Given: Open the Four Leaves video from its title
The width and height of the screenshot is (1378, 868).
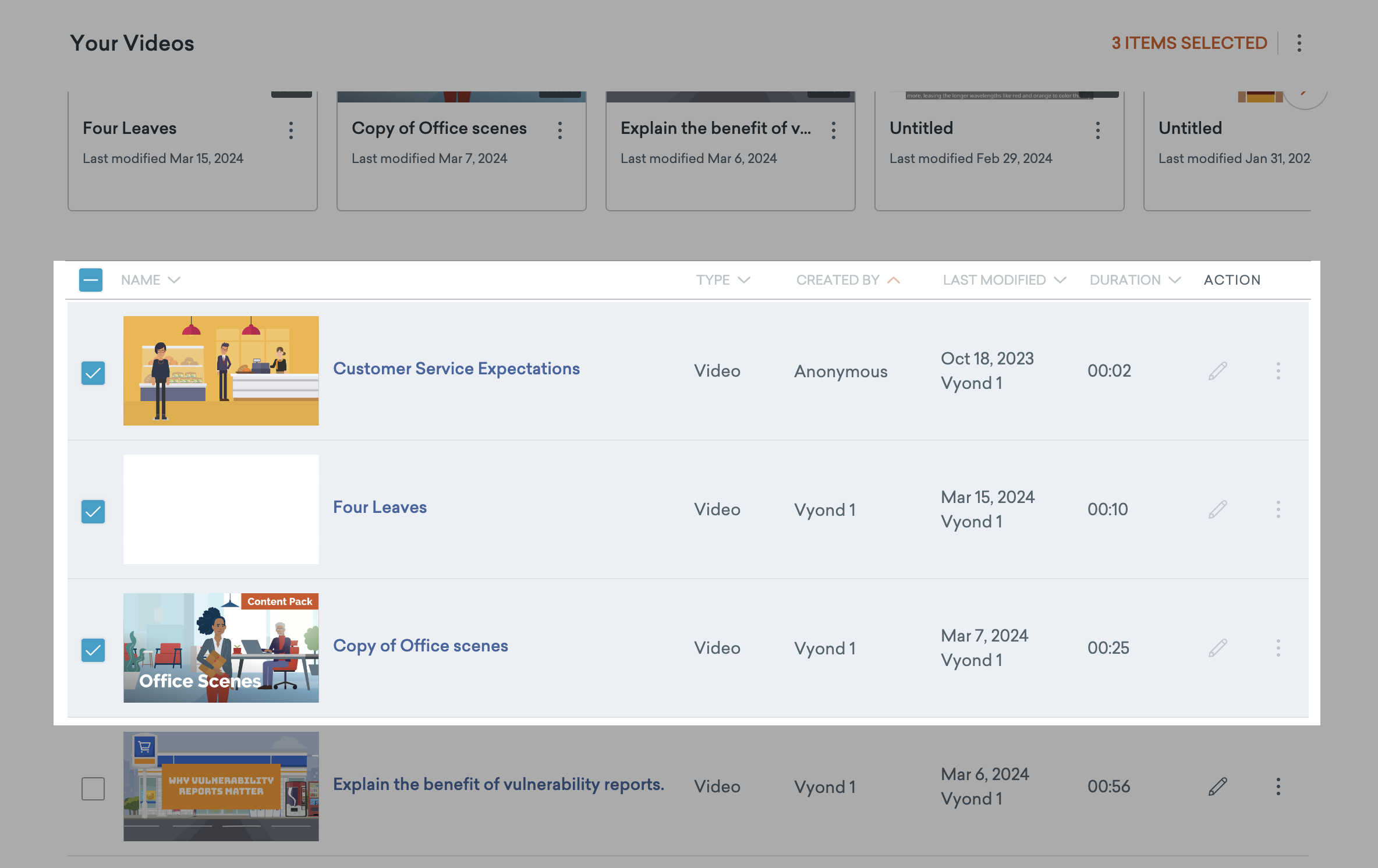Looking at the screenshot, I should pyautogui.click(x=379, y=507).
